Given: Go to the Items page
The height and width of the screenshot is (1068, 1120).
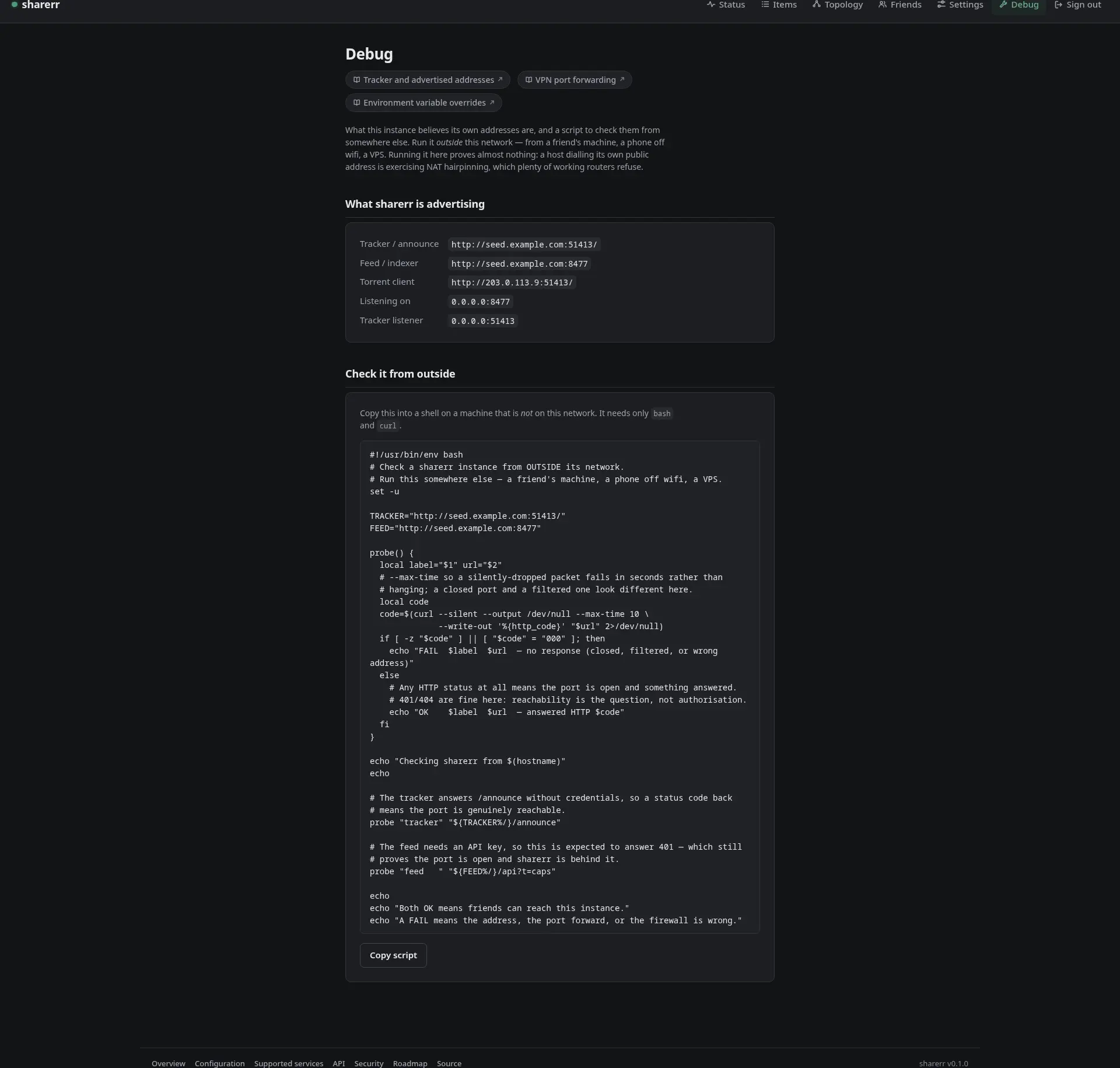Looking at the screenshot, I should (779, 5).
